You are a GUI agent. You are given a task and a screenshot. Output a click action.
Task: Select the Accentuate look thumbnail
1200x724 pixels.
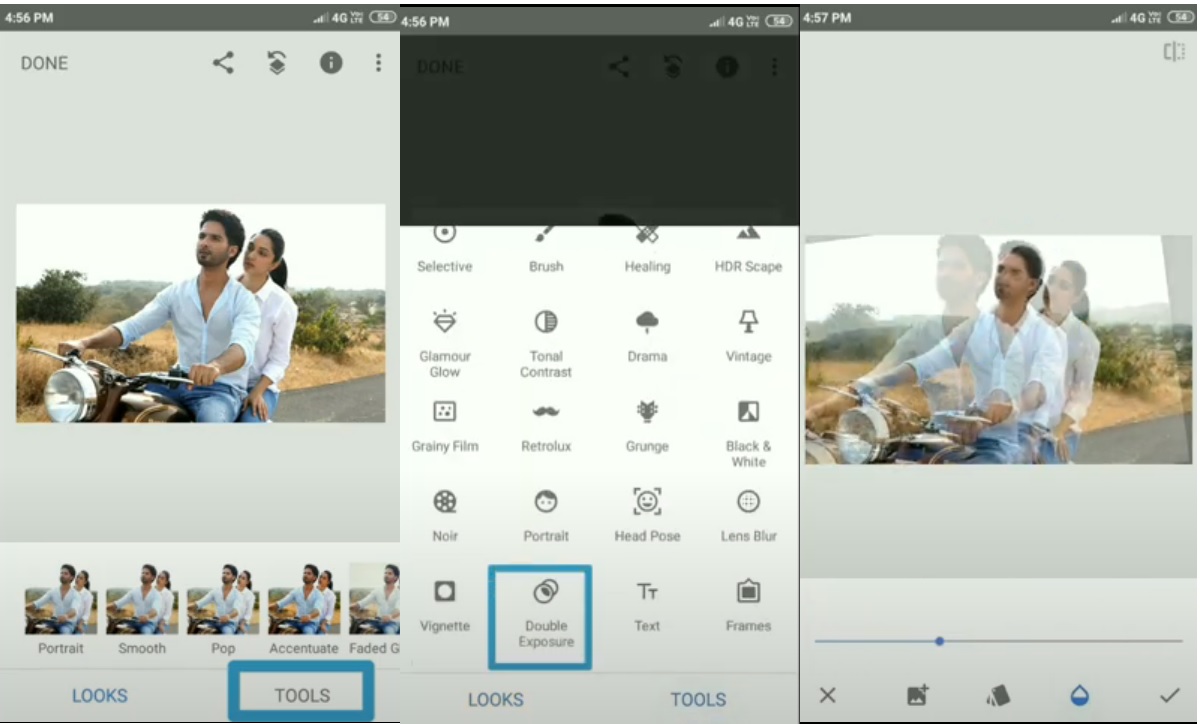pos(304,610)
